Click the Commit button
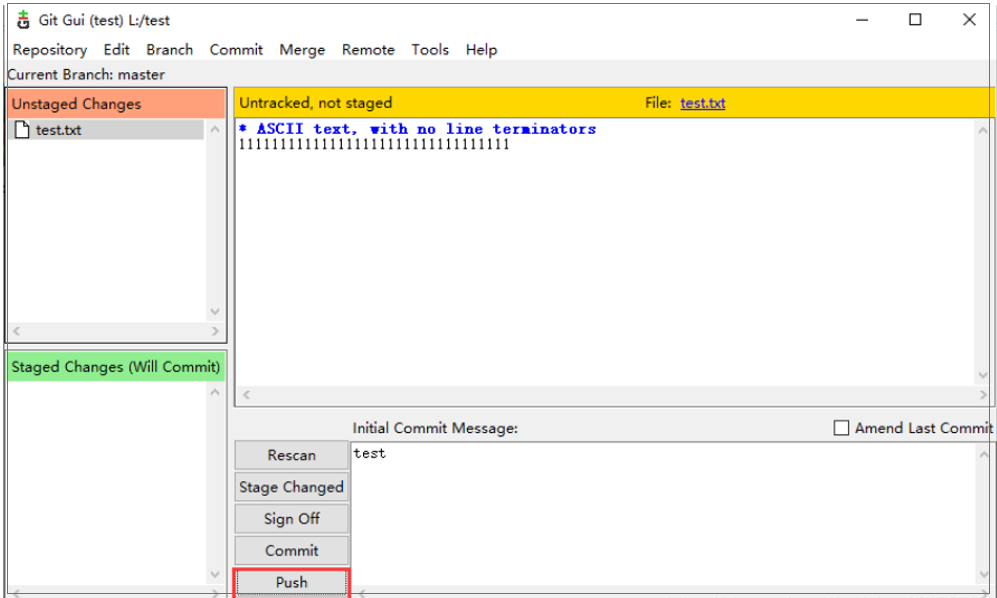The width and height of the screenshot is (997, 598). 291,550
